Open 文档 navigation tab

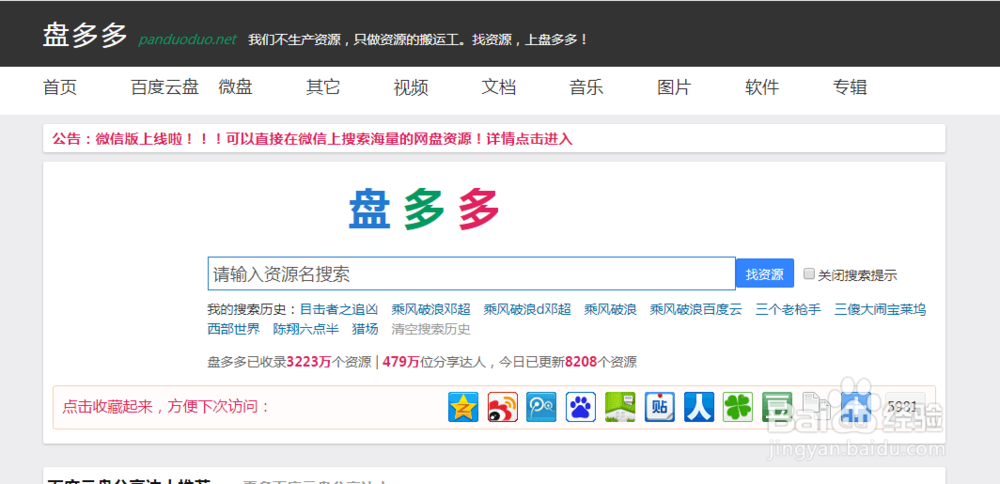(x=499, y=87)
